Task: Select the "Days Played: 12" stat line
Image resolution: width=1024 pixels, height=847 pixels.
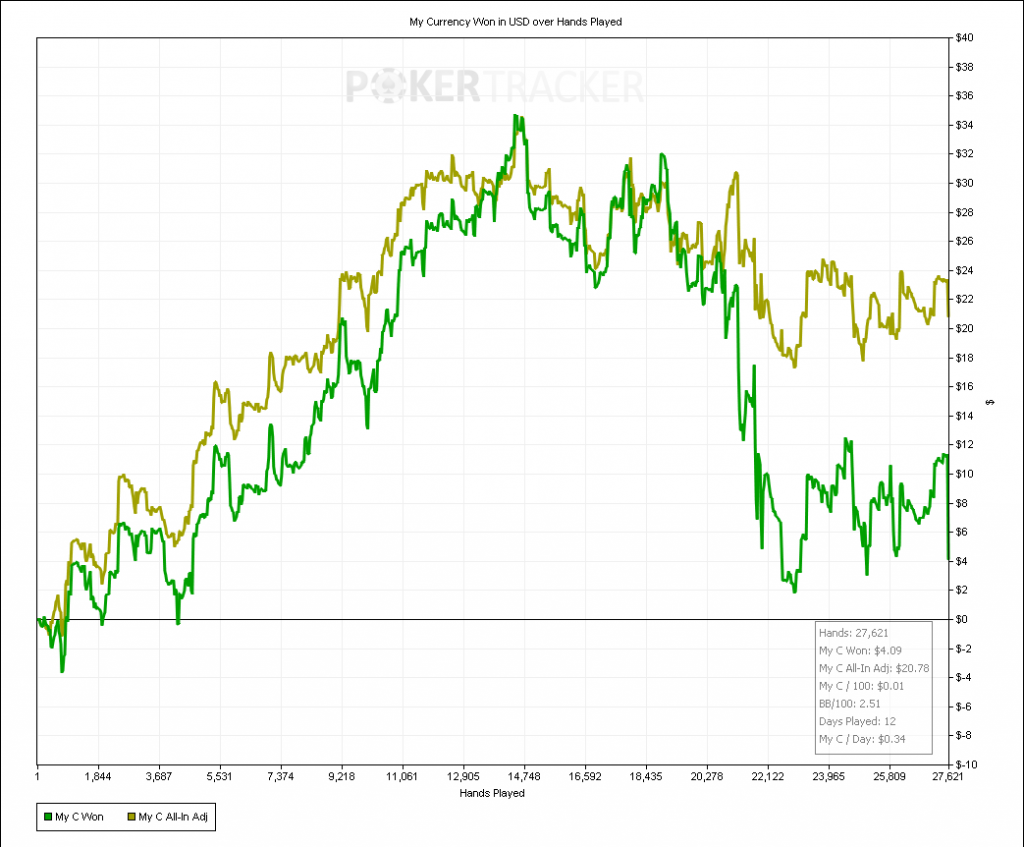Action: 857,721
